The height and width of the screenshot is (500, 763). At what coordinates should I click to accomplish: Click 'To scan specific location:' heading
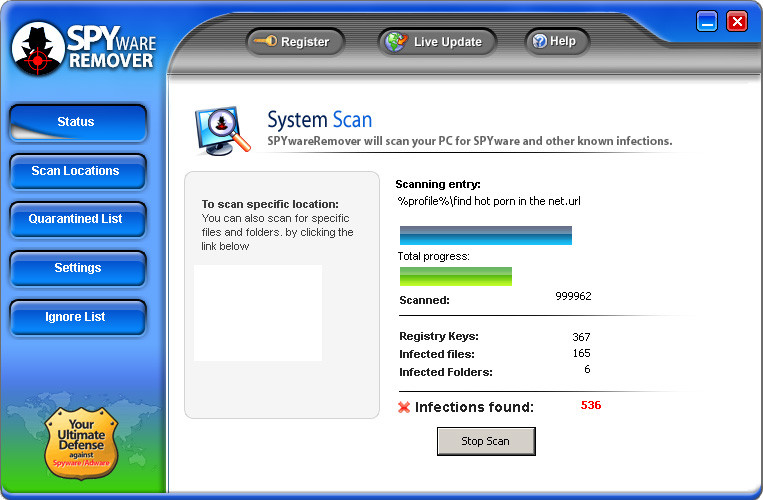(x=270, y=204)
